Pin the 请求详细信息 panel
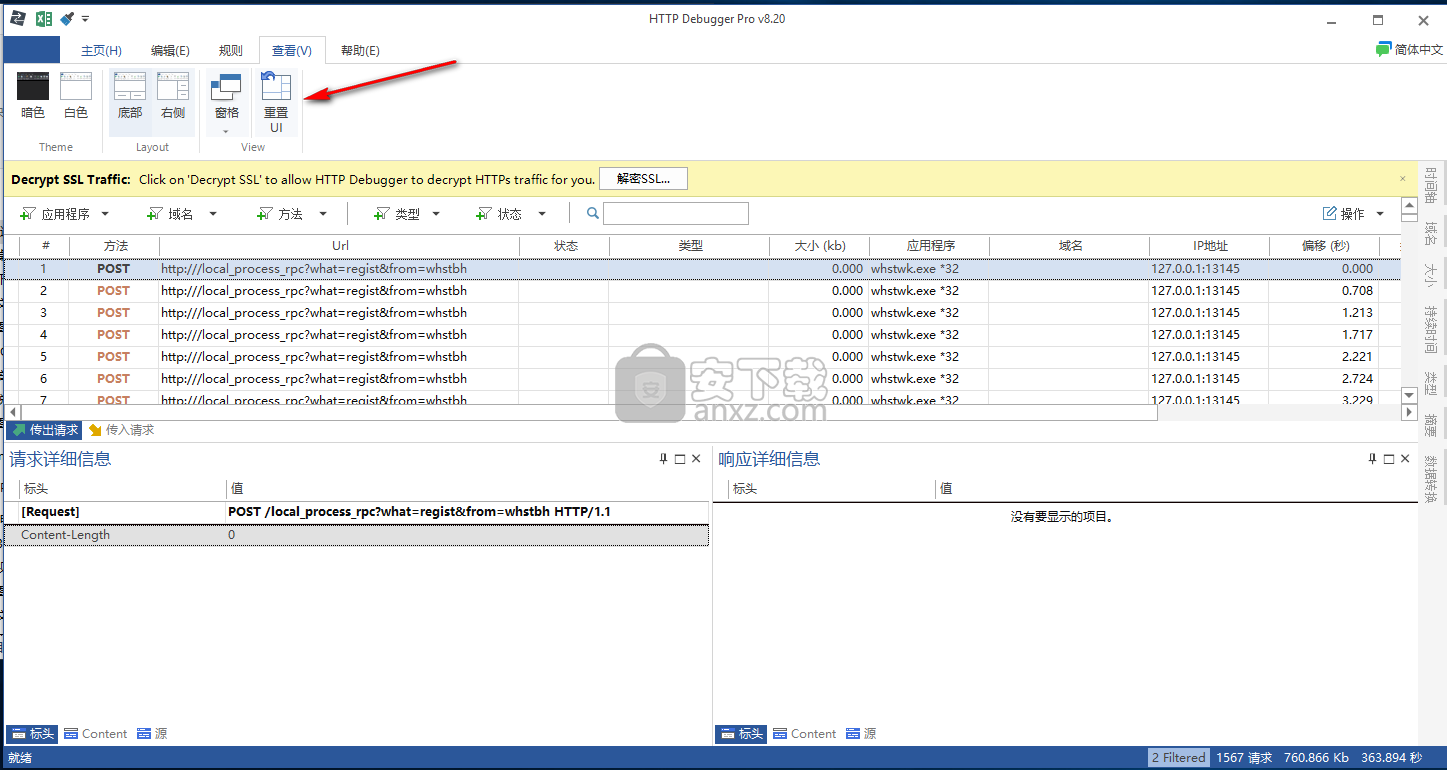 pyautogui.click(x=663, y=459)
